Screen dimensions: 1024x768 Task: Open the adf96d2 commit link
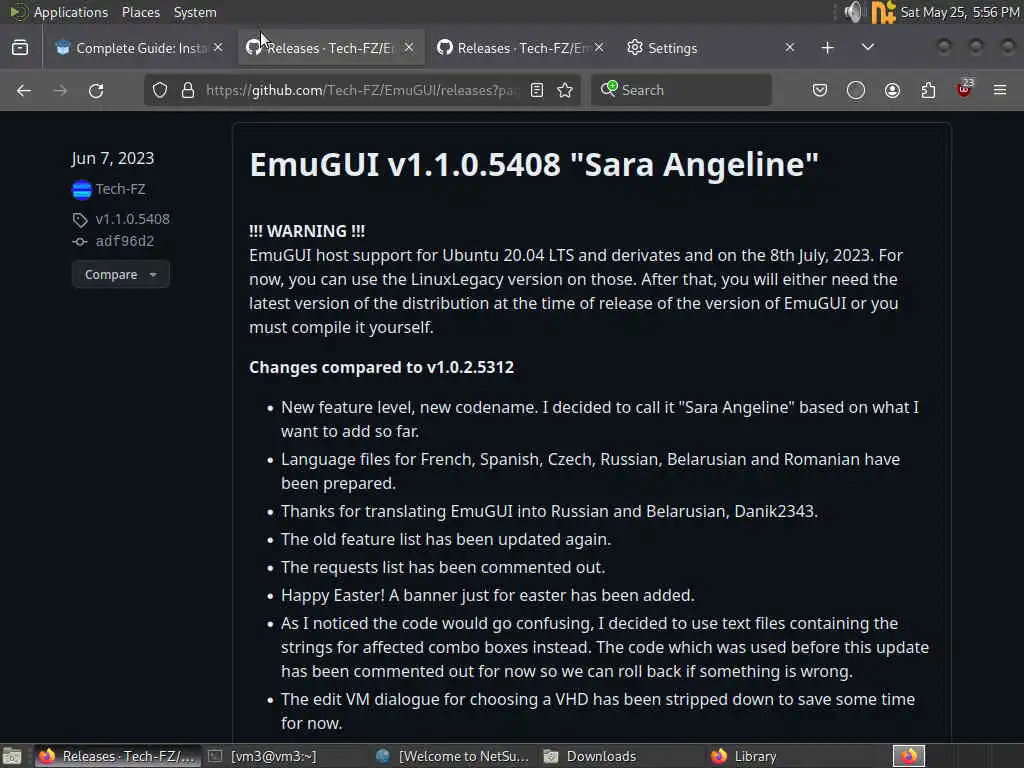(125, 241)
